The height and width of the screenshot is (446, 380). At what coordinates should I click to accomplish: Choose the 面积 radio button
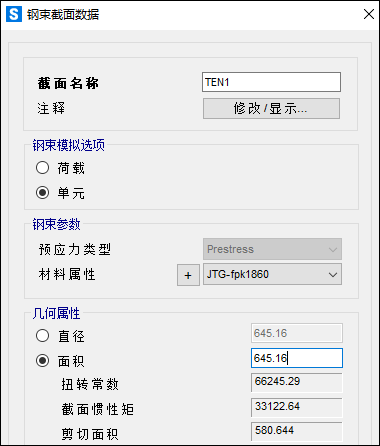pos(42,361)
